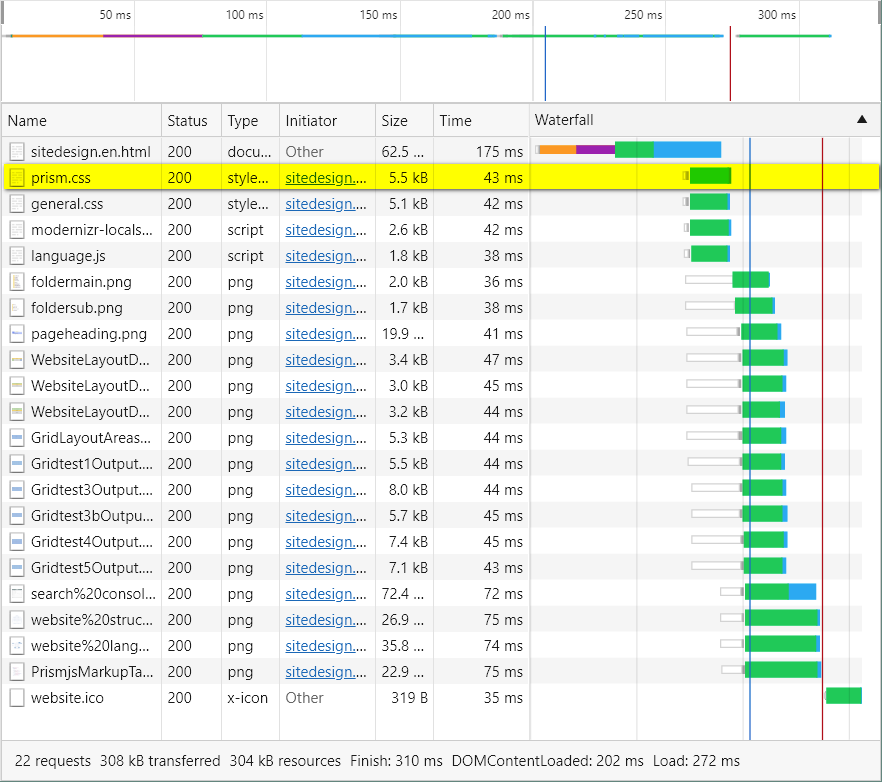Open initiator link for general.css
The width and height of the screenshot is (882, 782).
click(326, 204)
